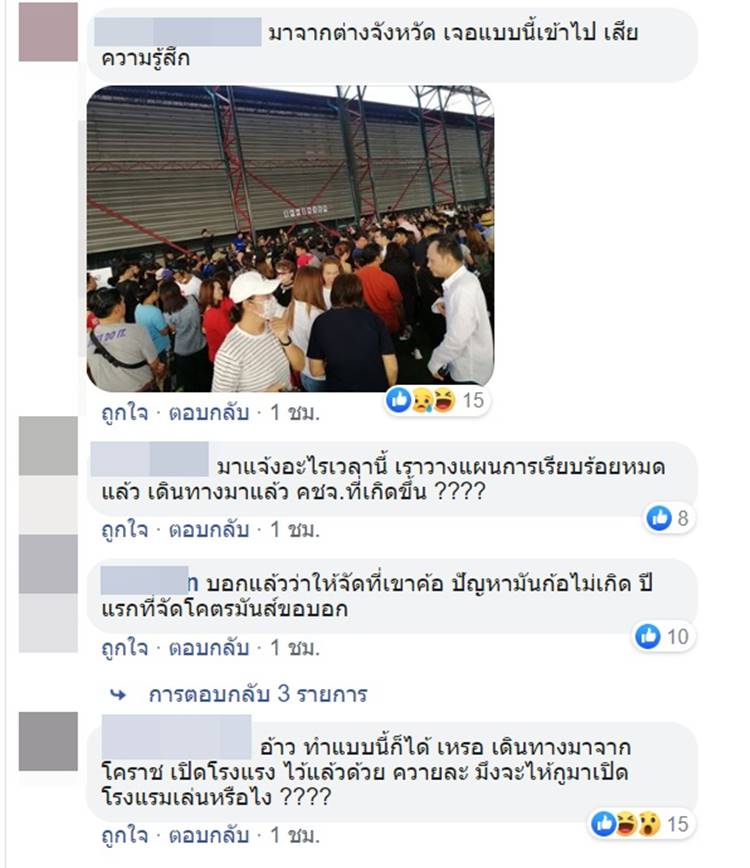This screenshot has height=868, width=750.
Task: Click the reply arrow icon beside 3 replies
Action: pos(118,694)
